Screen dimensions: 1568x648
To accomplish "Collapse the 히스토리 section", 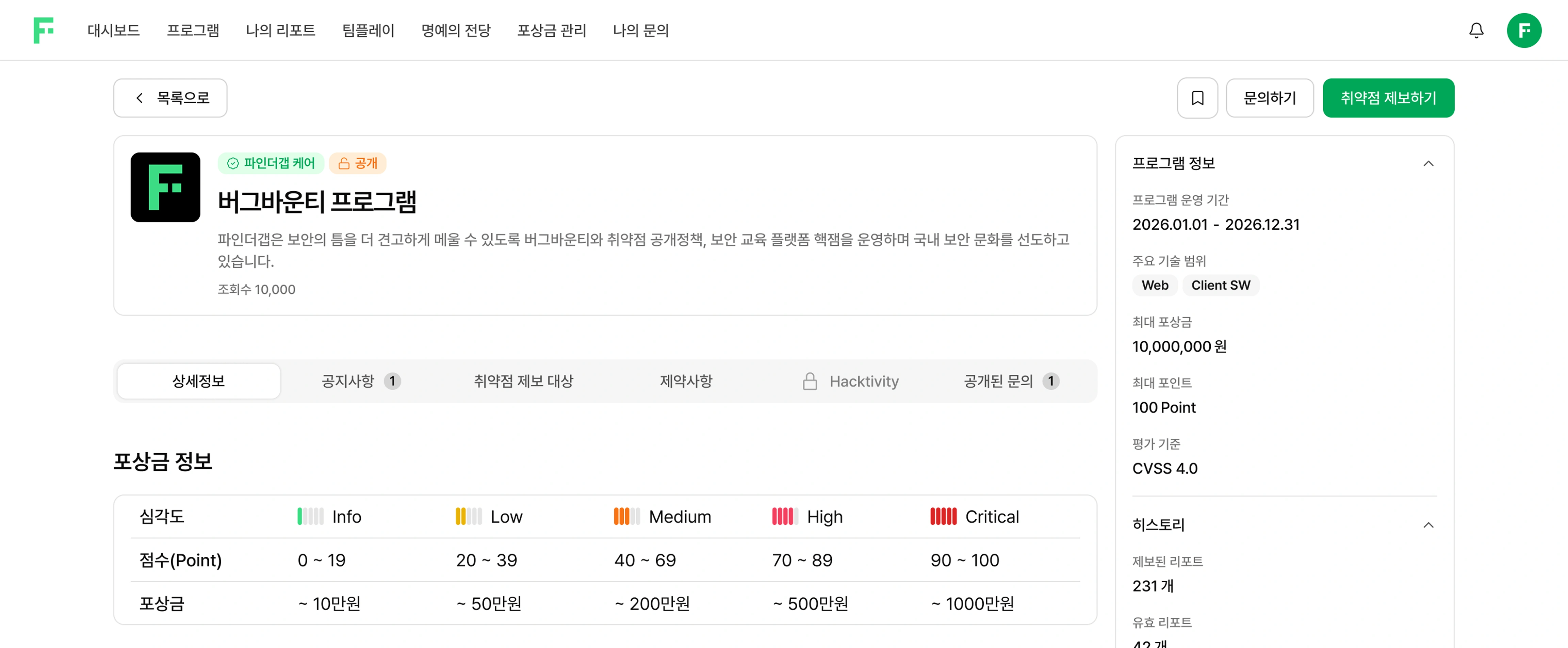I will tap(1428, 525).
